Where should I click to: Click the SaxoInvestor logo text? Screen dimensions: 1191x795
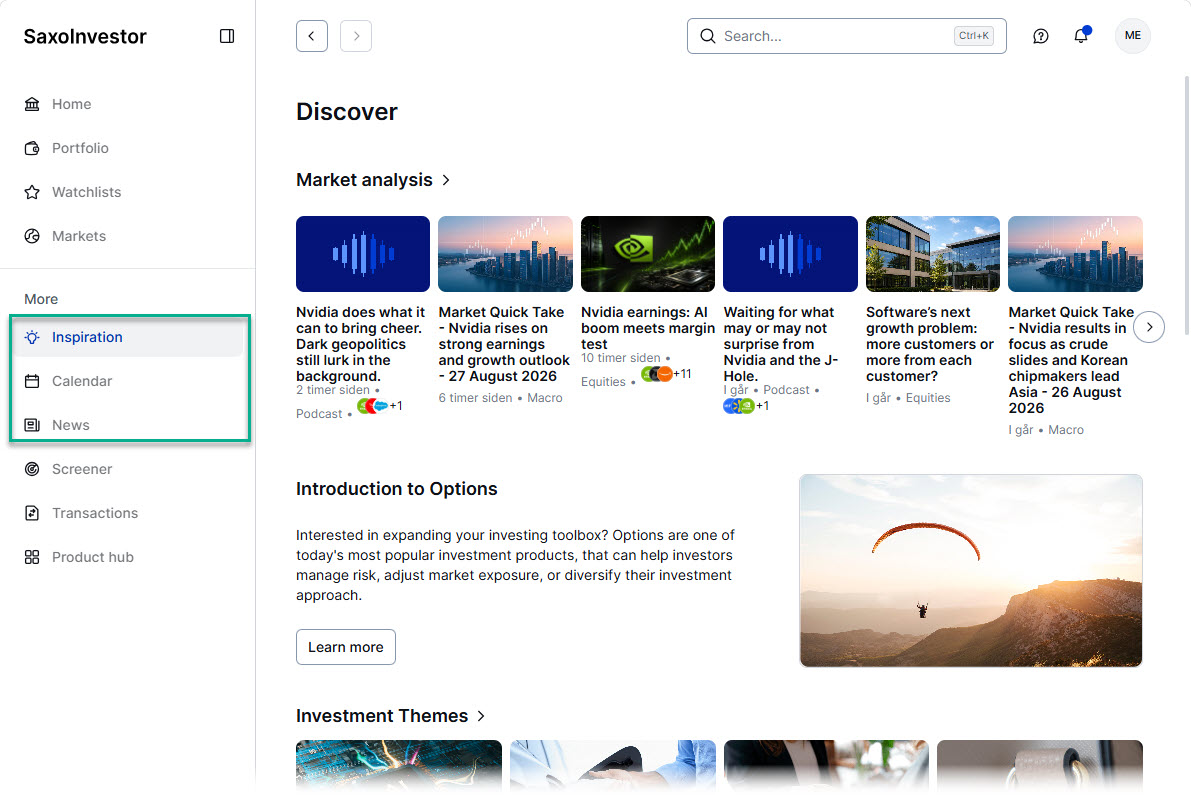pos(85,36)
